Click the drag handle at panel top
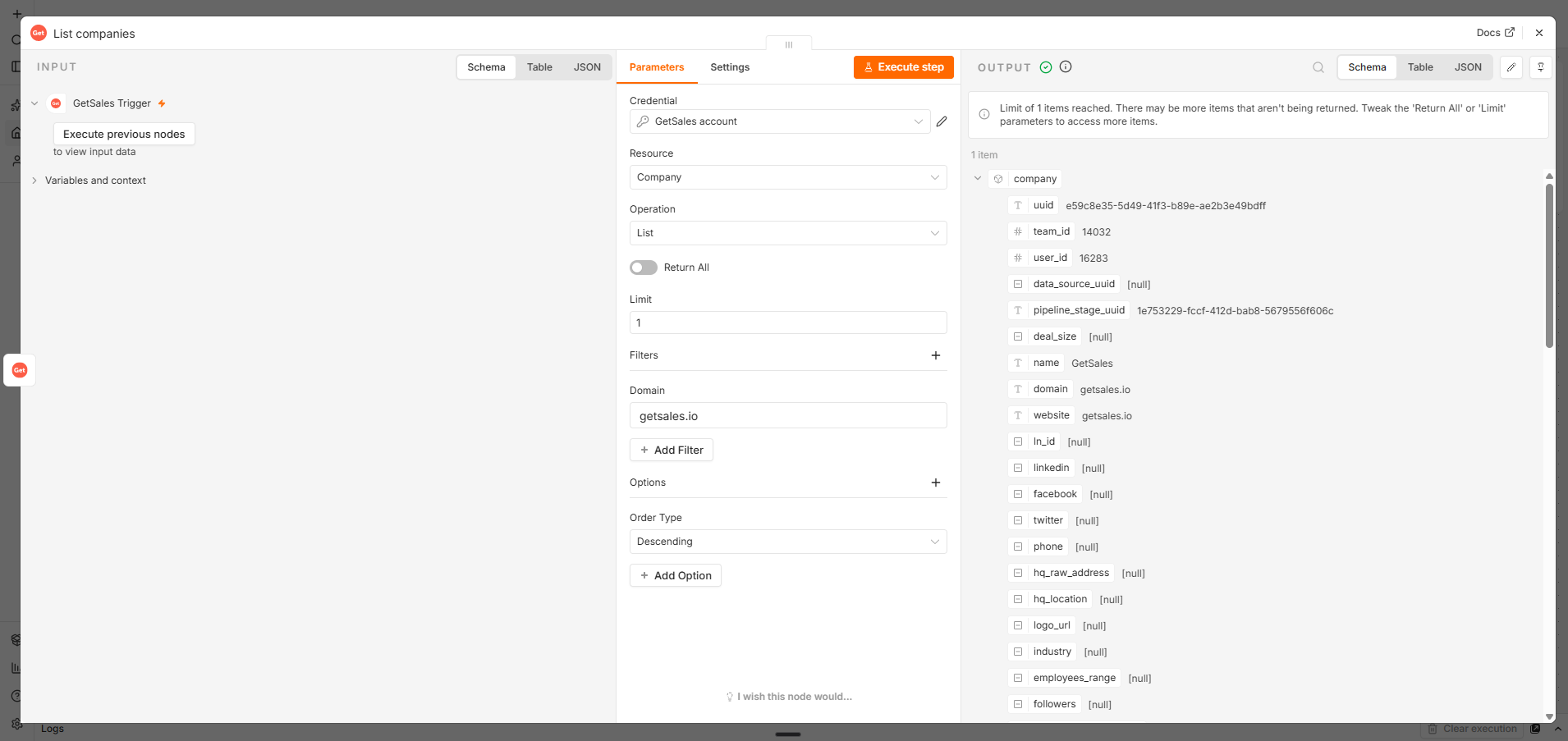Viewport: 1568px width, 741px height. click(789, 44)
